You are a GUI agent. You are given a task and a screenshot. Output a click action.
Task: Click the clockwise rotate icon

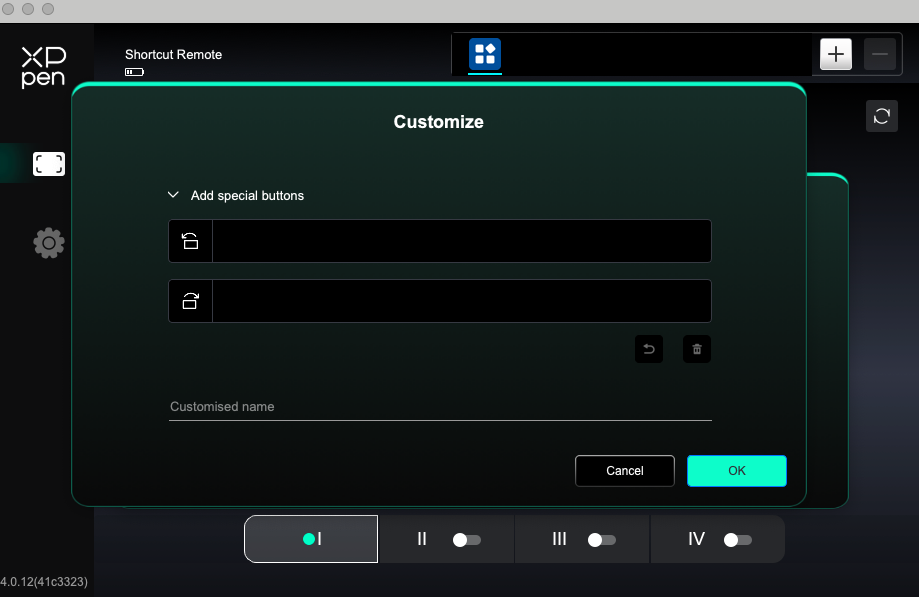pyautogui.click(x=190, y=301)
